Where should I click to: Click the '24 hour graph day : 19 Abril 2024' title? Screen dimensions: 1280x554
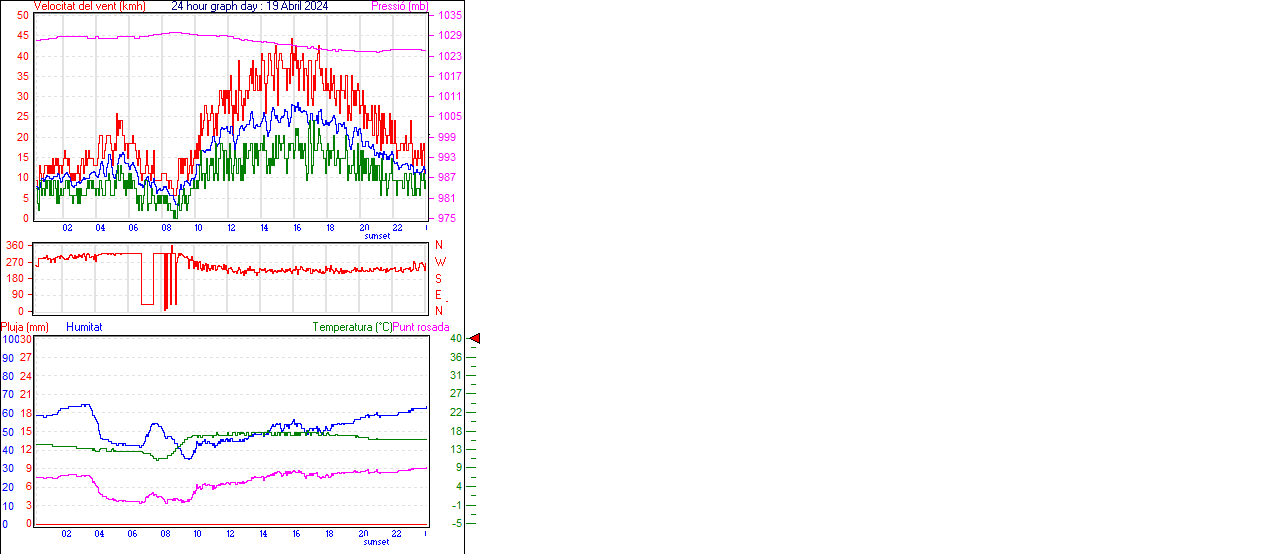pos(250,6)
